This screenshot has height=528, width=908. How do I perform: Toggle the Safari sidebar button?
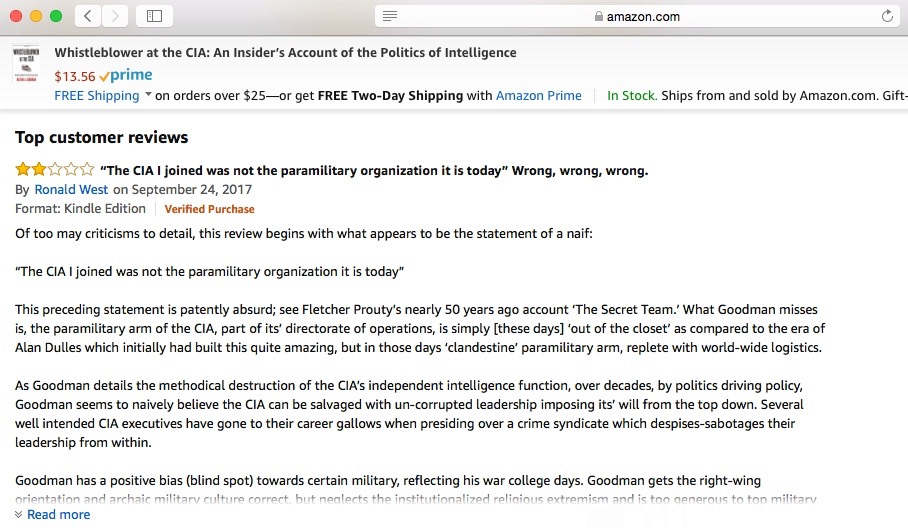point(154,16)
